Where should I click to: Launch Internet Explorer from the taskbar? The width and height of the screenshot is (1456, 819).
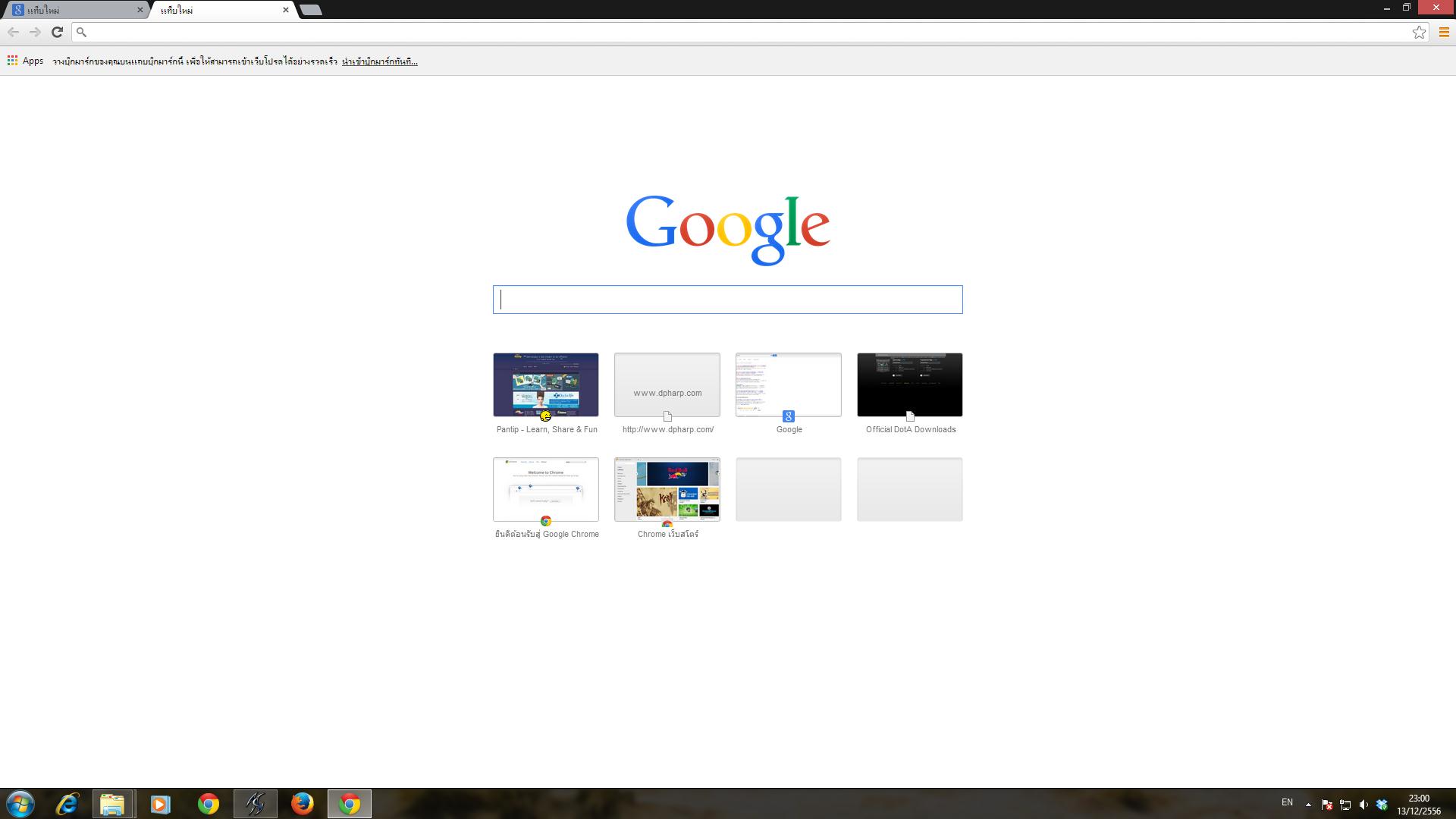[x=67, y=804]
